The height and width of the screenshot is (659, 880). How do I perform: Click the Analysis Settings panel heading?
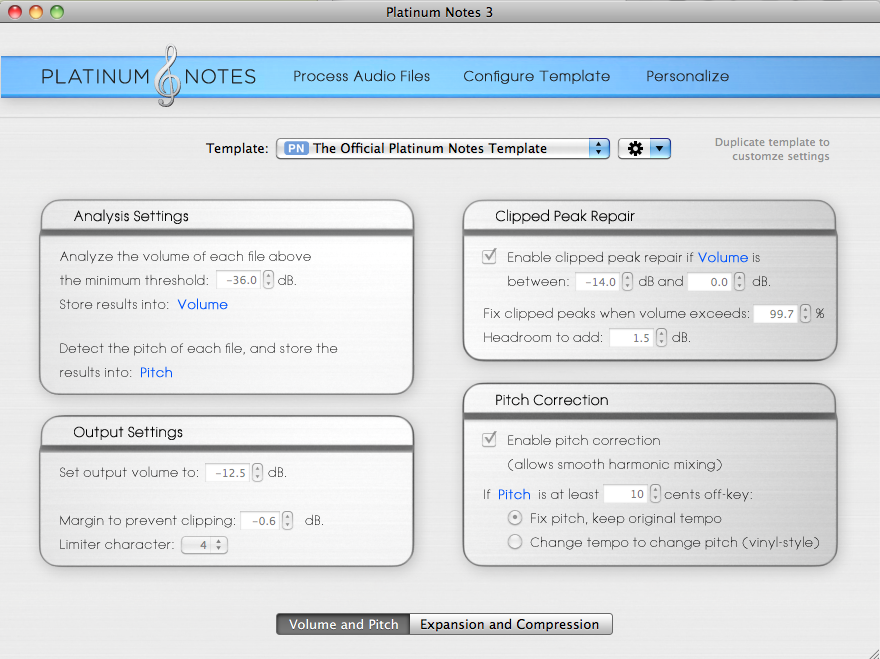pos(131,216)
